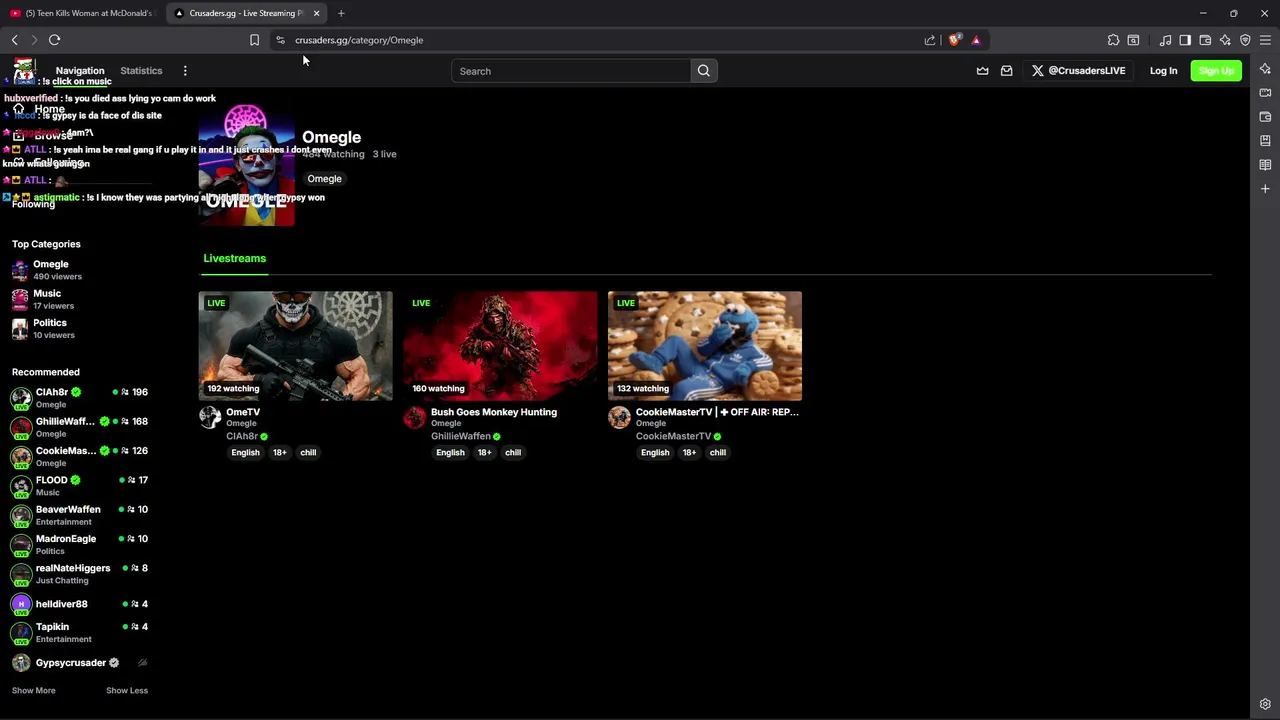Open offline channel Gypsycrusader
This screenshot has height=720, width=1280.
coord(80,663)
